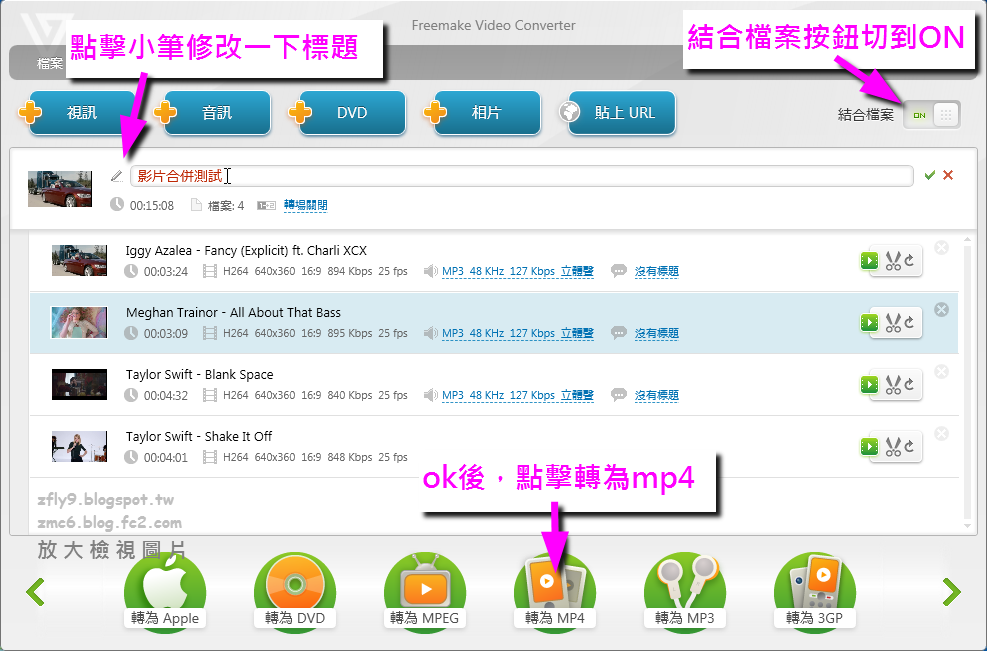Play the Shake It Off video preview
Viewport: 987px width, 651px height.
click(x=869, y=446)
